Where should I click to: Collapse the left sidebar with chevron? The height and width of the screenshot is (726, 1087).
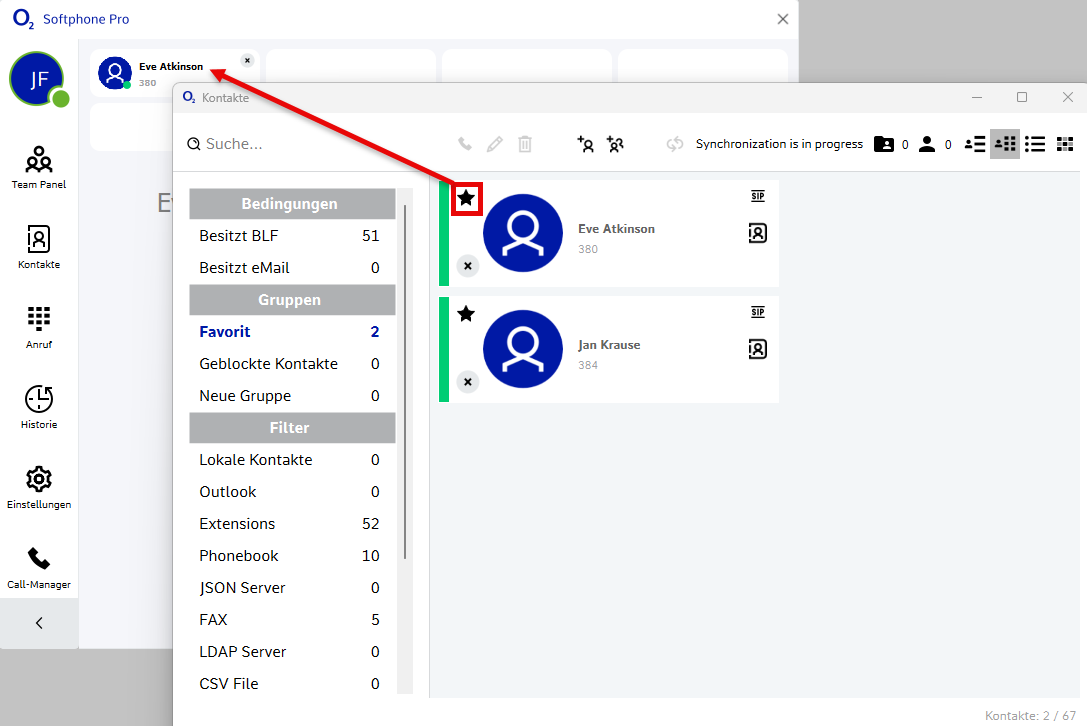tap(39, 623)
